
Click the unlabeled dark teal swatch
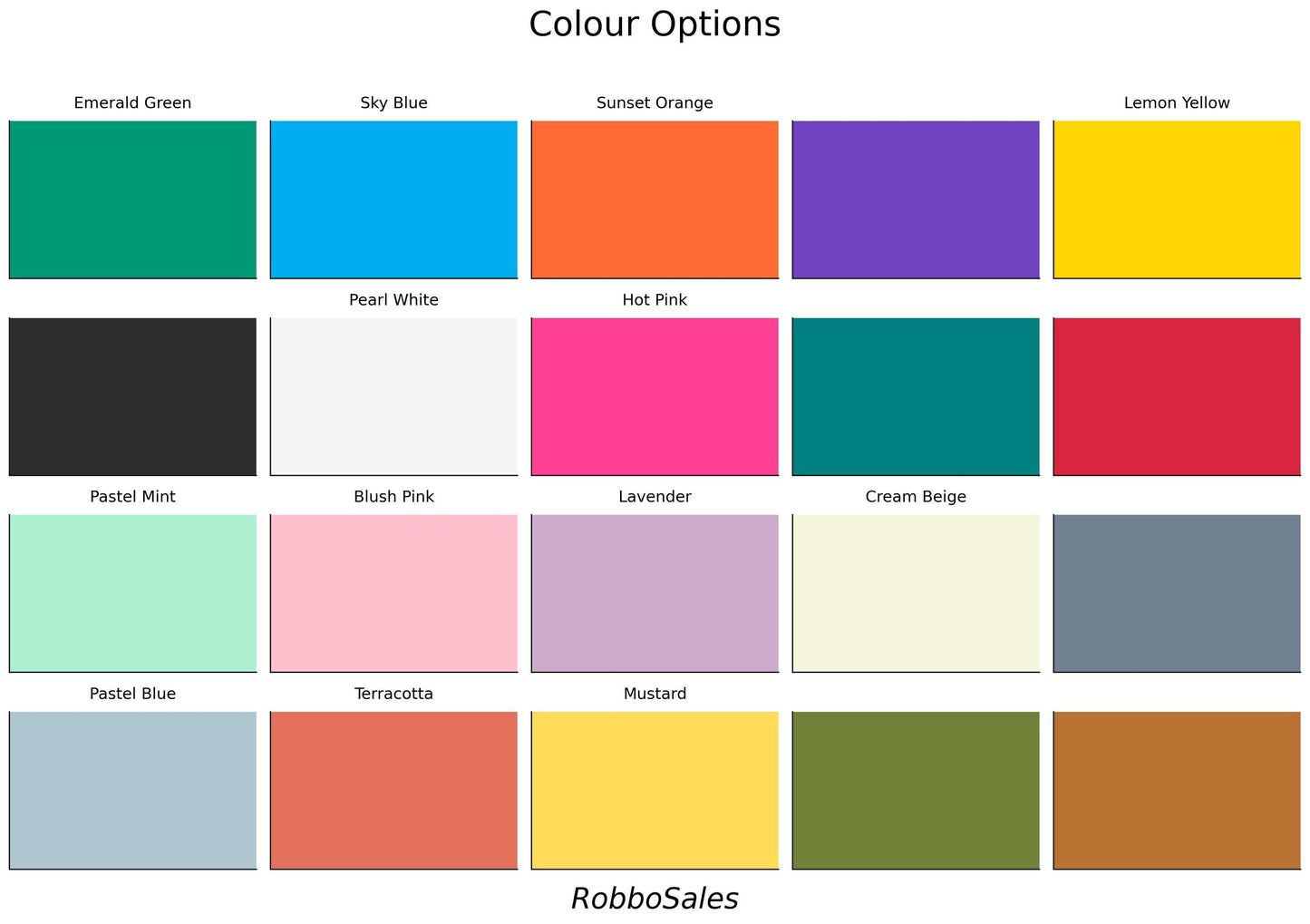916,396
